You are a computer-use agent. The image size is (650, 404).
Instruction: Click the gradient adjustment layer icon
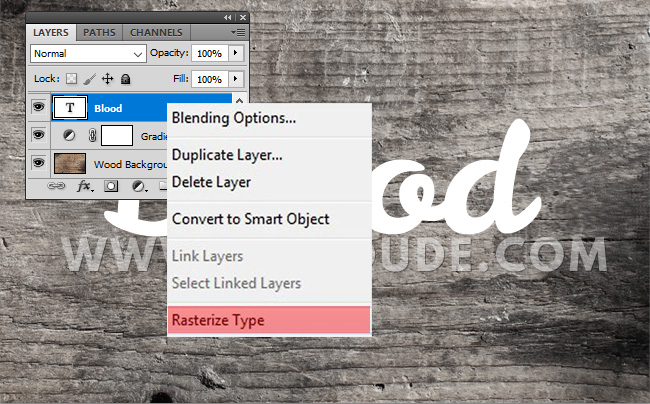pyautogui.click(x=69, y=135)
